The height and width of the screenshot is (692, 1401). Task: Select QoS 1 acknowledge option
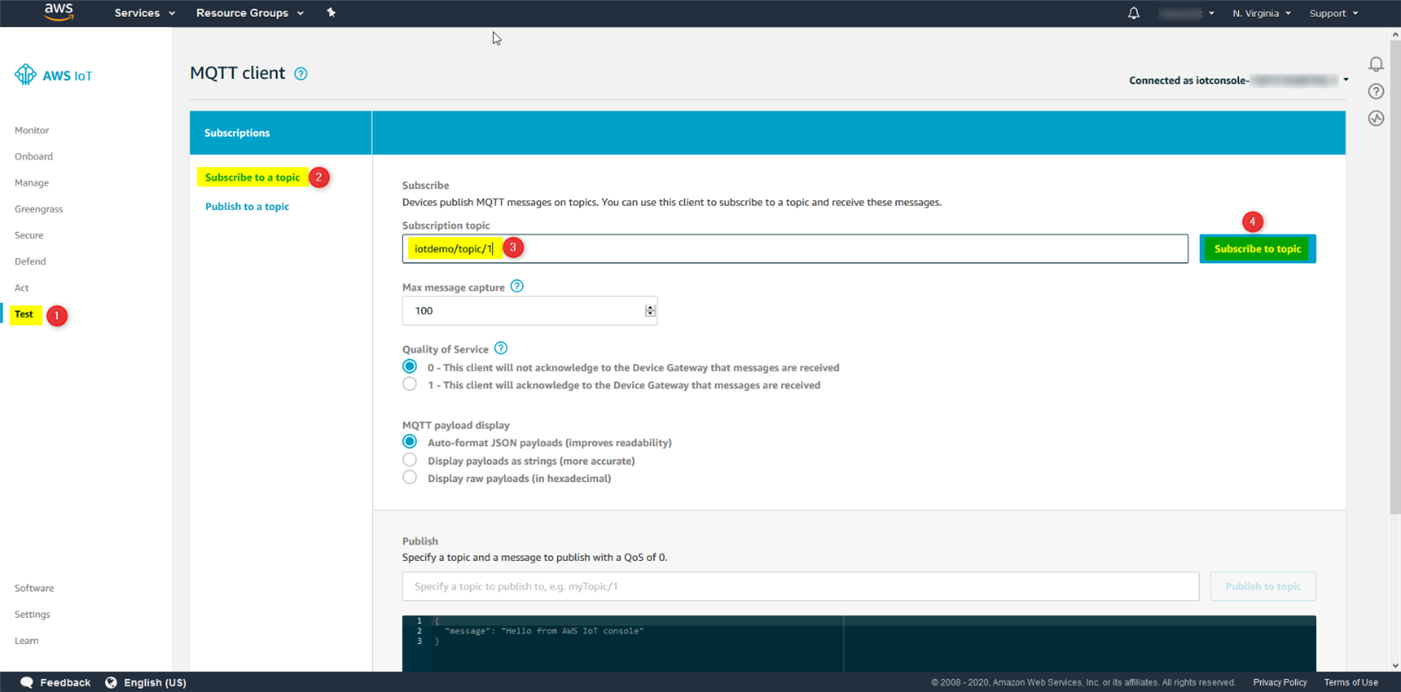[x=409, y=384]
